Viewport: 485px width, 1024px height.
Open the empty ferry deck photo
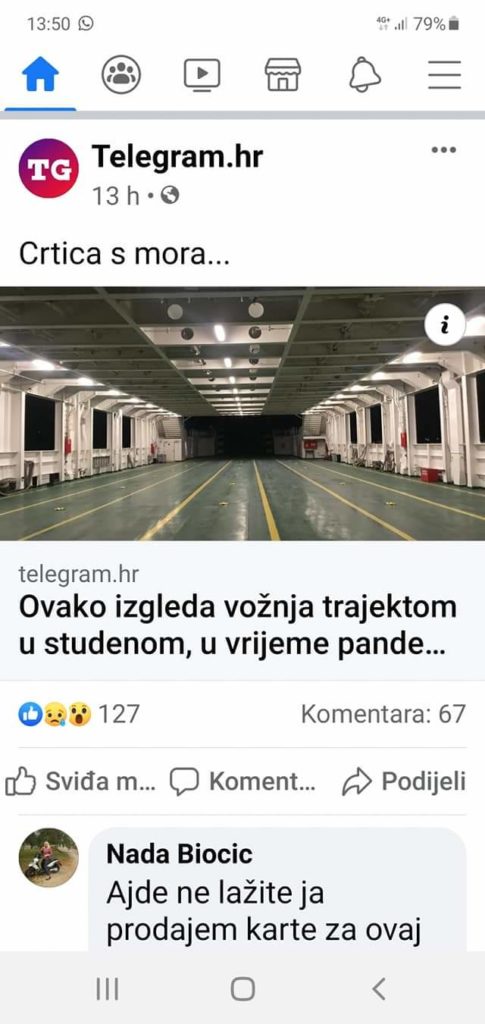[x=242, y=413]
